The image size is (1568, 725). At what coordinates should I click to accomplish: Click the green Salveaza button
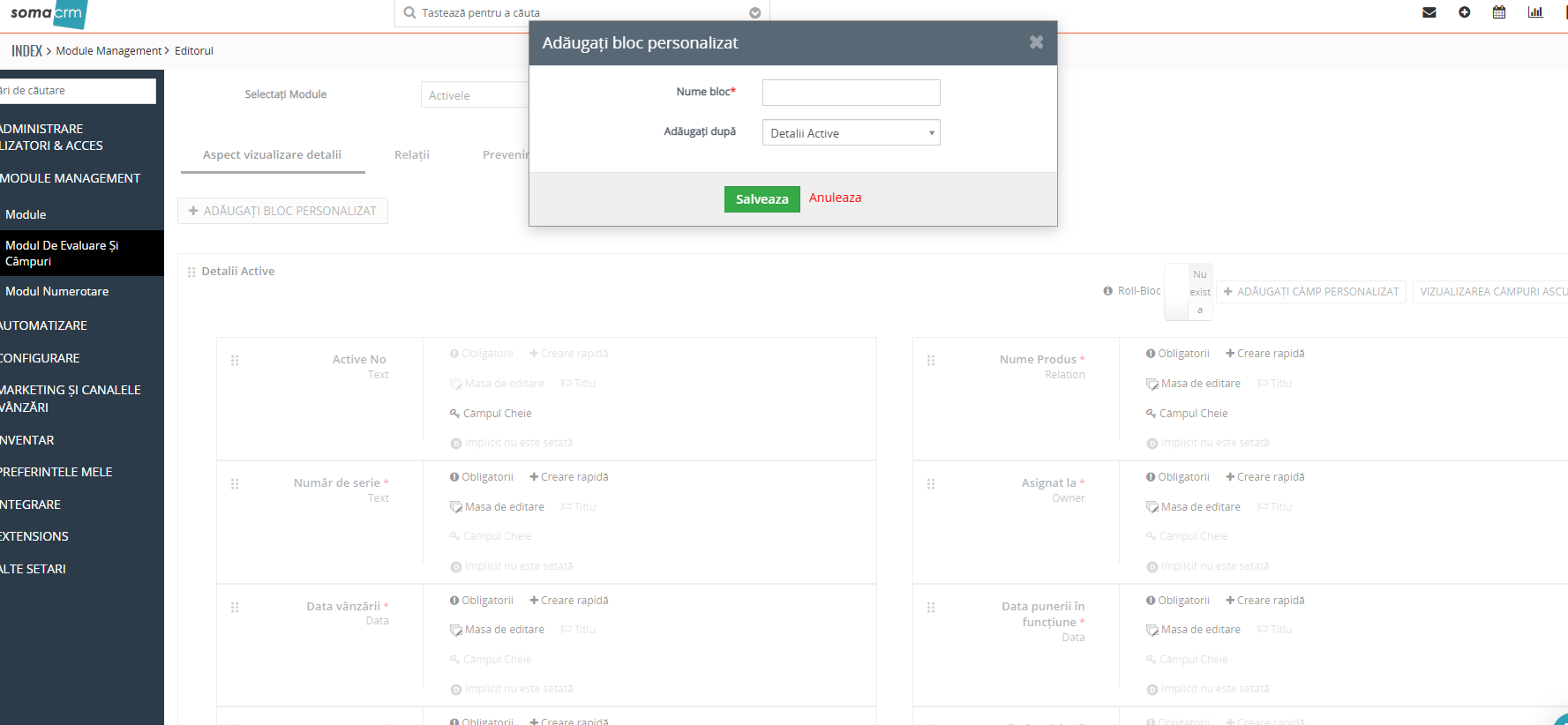762,199
